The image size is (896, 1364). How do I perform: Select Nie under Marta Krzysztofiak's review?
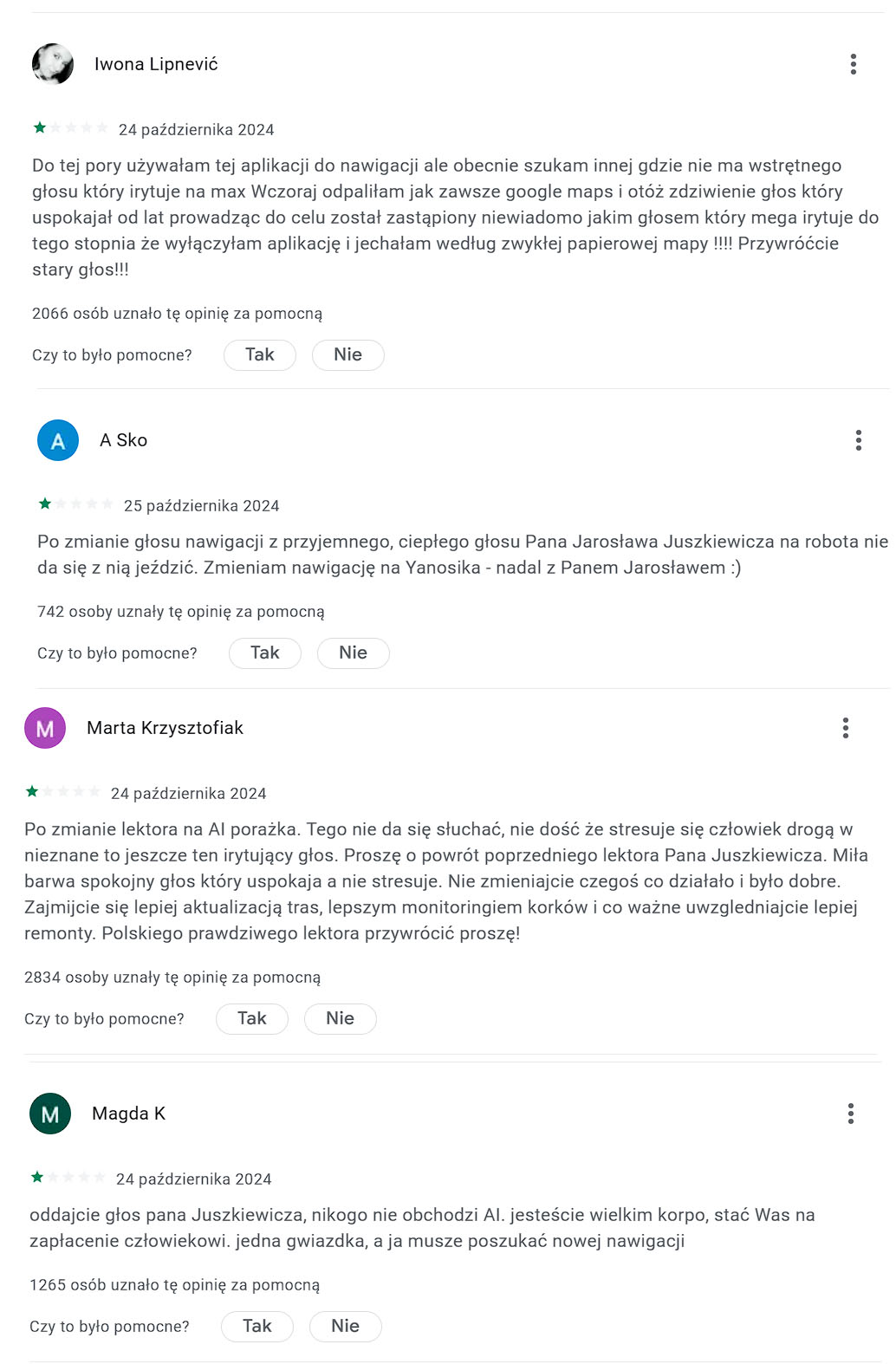point(341,1018)
